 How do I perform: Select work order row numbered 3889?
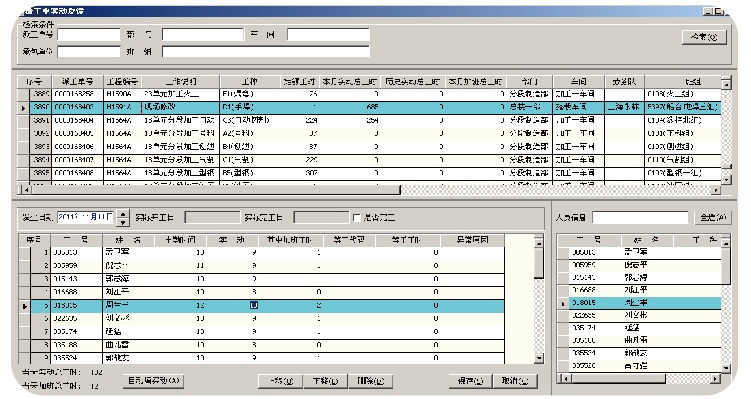coord(369,94)
